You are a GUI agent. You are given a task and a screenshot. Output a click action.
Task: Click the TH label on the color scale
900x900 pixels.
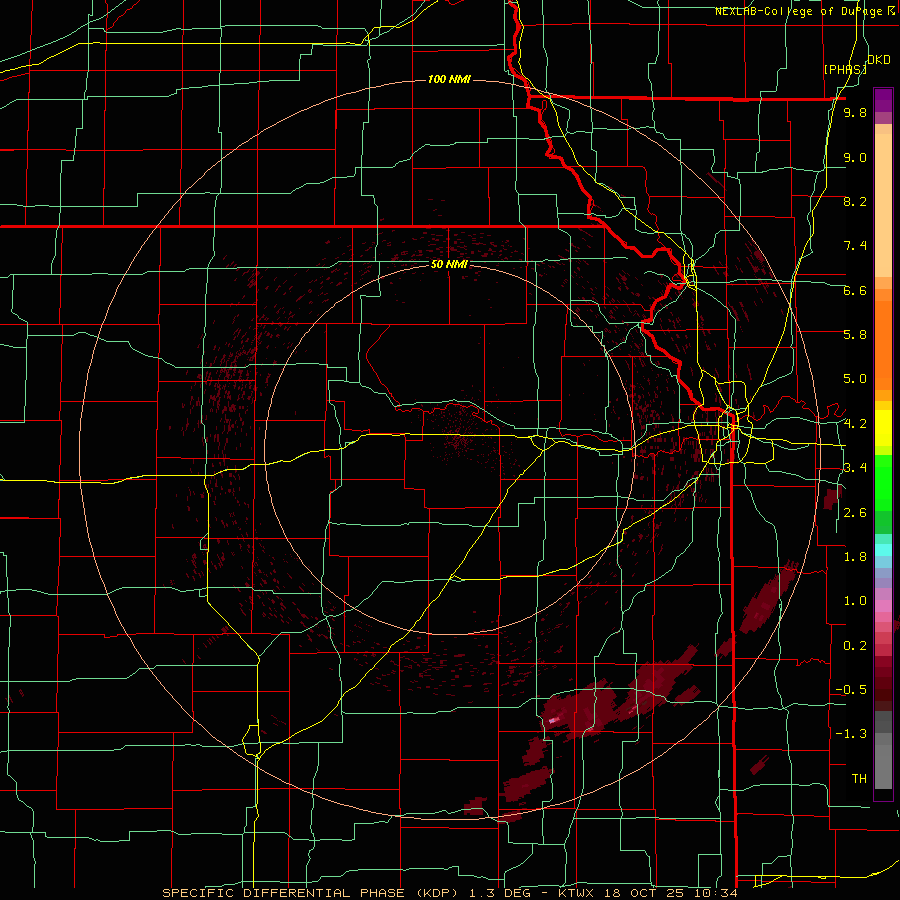[x=859, y=779]
